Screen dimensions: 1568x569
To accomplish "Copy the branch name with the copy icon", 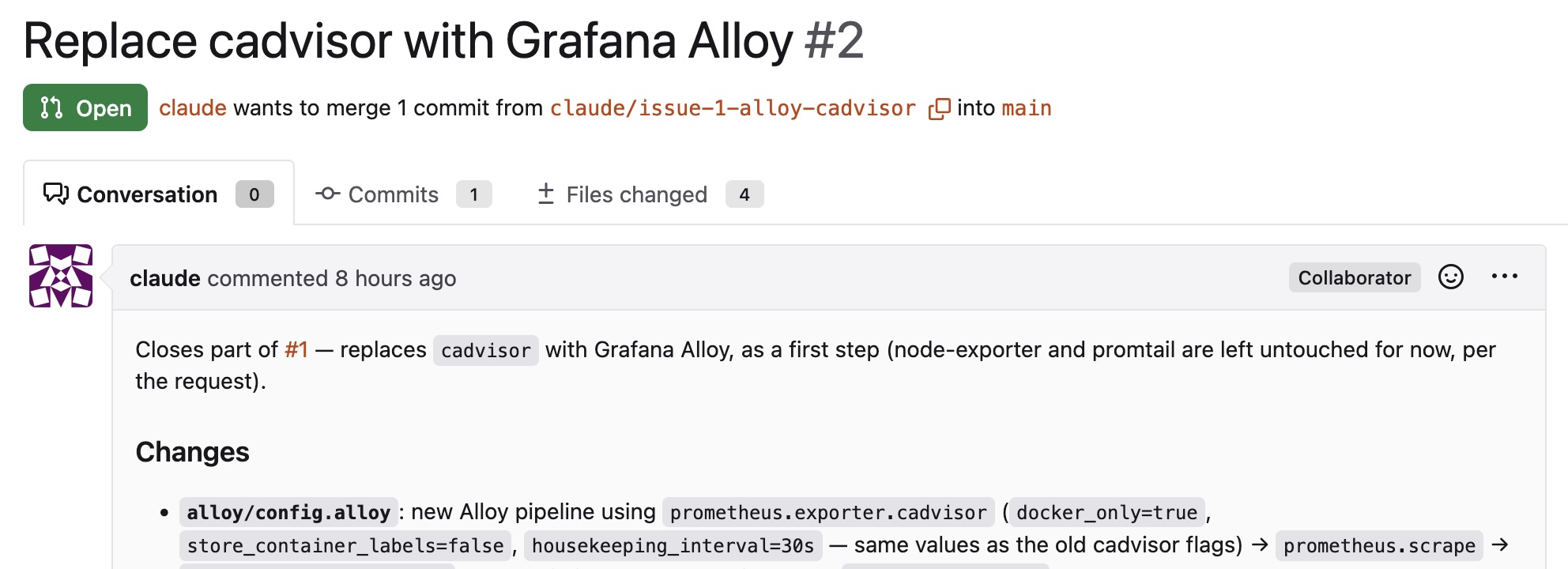I will pos(939,108).
